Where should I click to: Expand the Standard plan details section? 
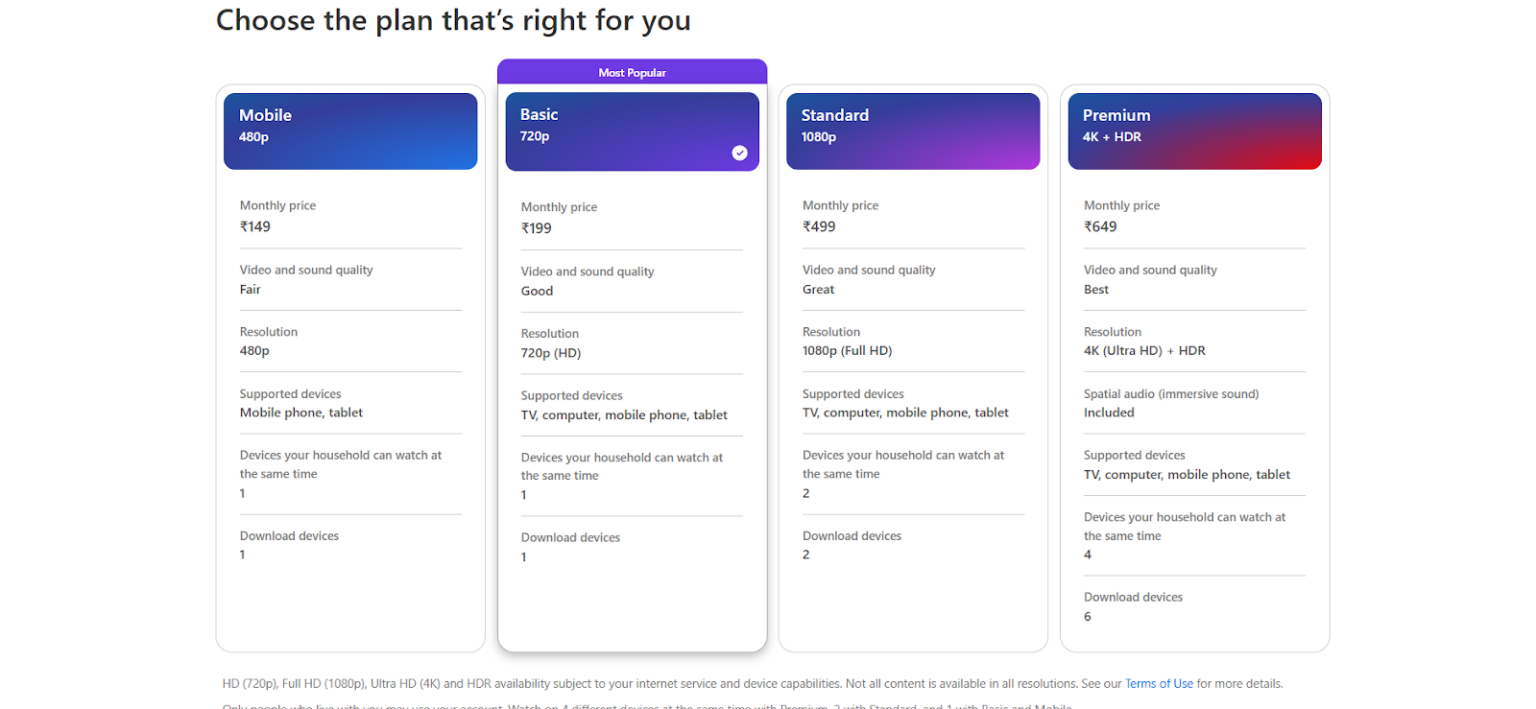tap(912, 400)
